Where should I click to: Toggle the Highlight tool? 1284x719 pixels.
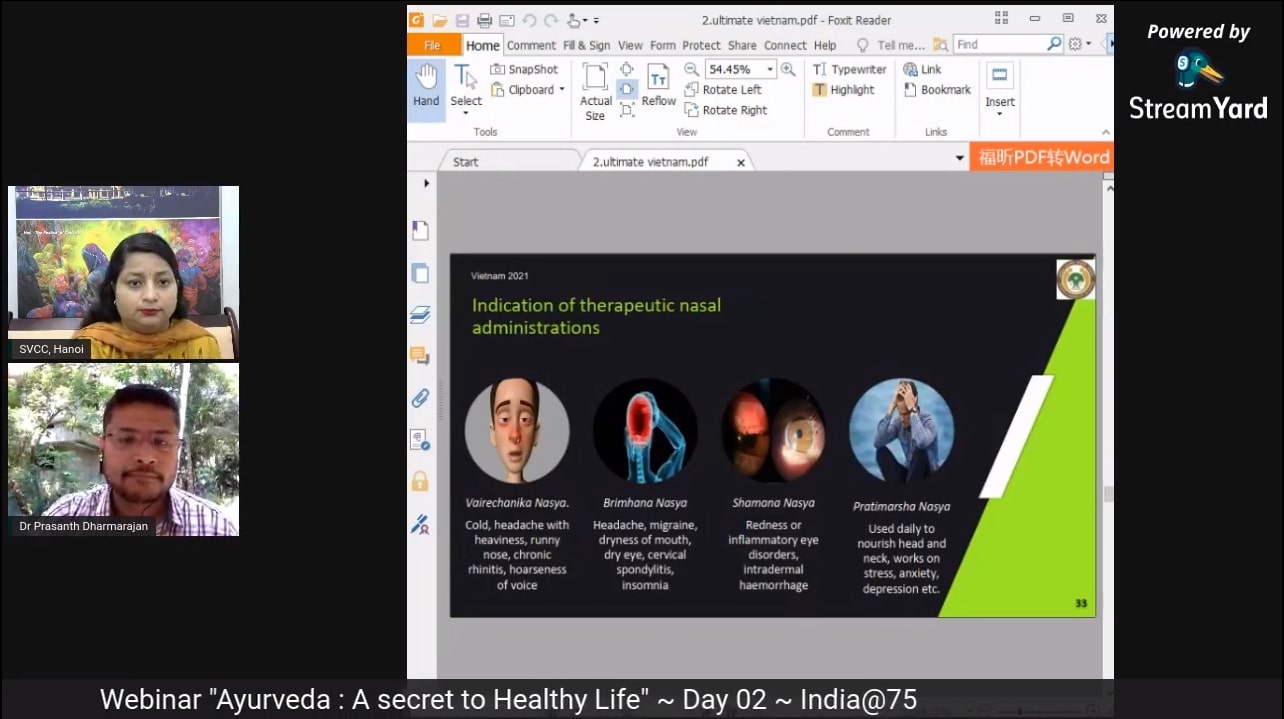tap(843, 90)
